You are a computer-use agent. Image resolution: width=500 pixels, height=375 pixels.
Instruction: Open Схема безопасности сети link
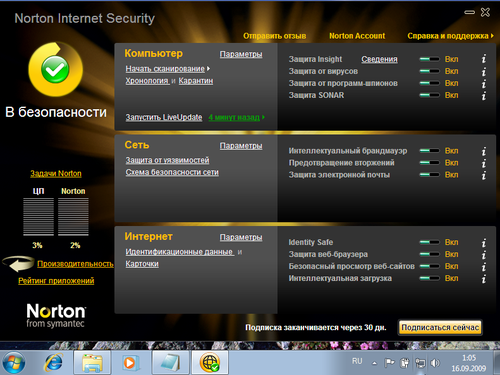(172, 172)
